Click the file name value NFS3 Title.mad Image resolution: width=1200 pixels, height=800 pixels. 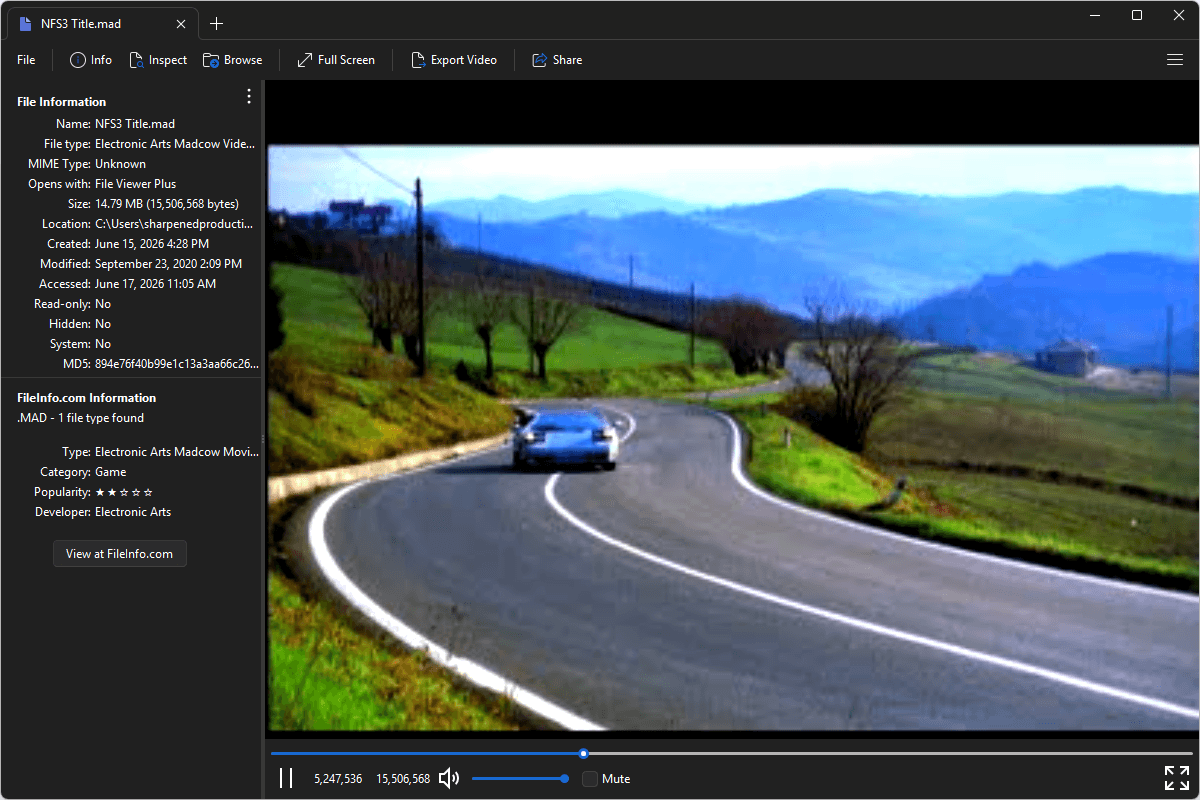(x=135, y=124)
